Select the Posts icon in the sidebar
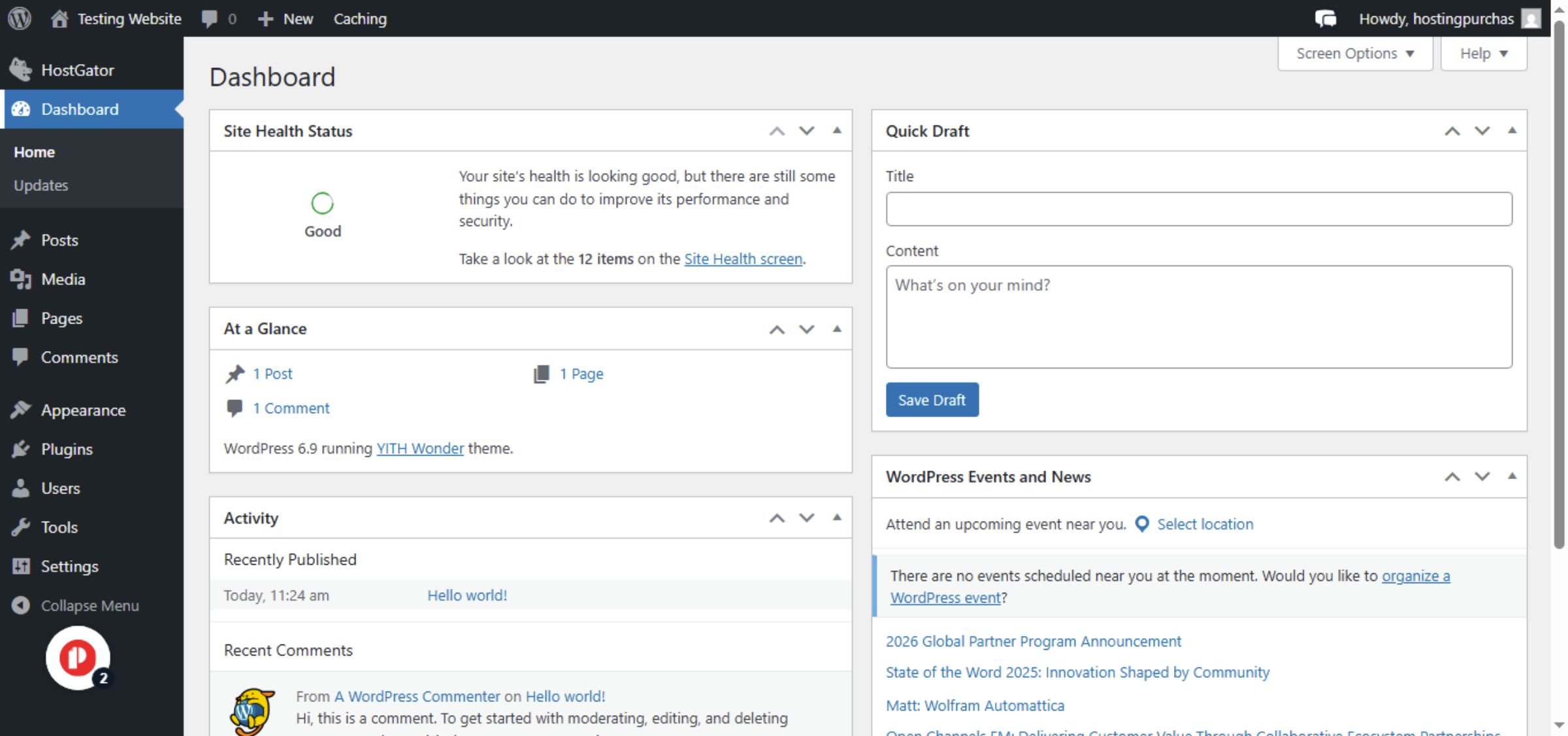1568x736 pixels. (x=20, y=240)
